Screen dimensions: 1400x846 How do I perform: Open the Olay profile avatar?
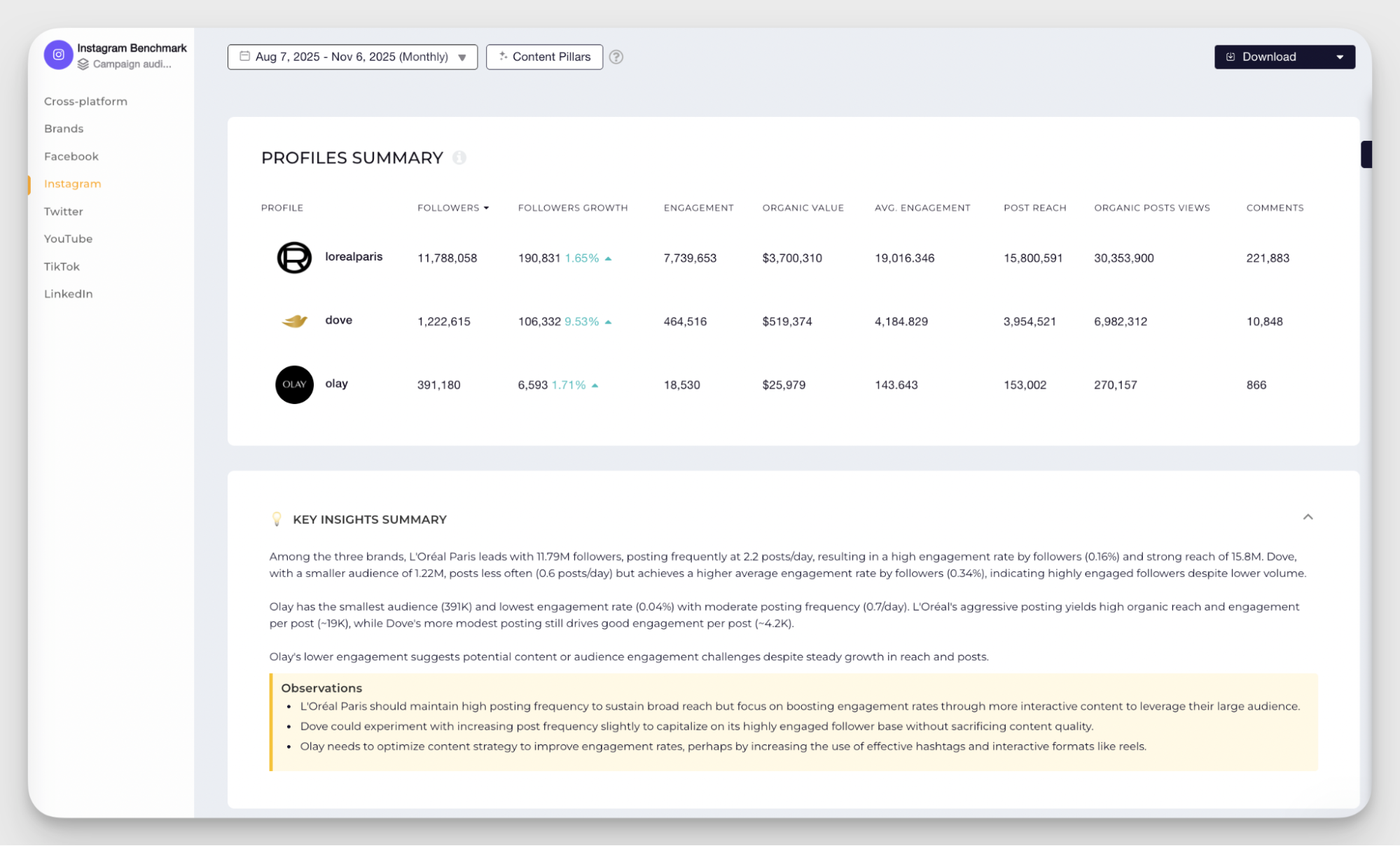(294, 384)
